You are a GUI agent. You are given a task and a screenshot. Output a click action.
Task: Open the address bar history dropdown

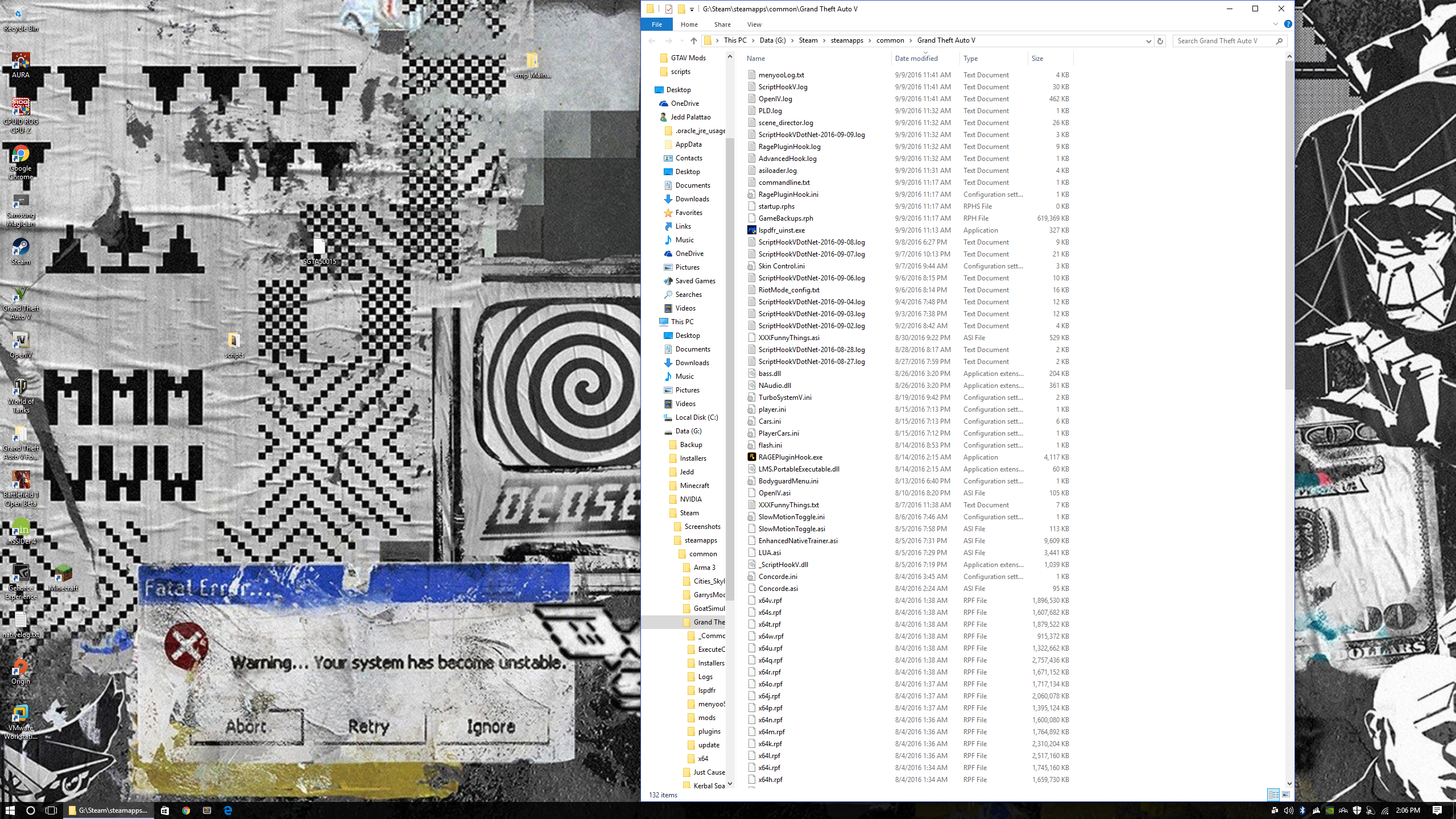coord(1148,41)
